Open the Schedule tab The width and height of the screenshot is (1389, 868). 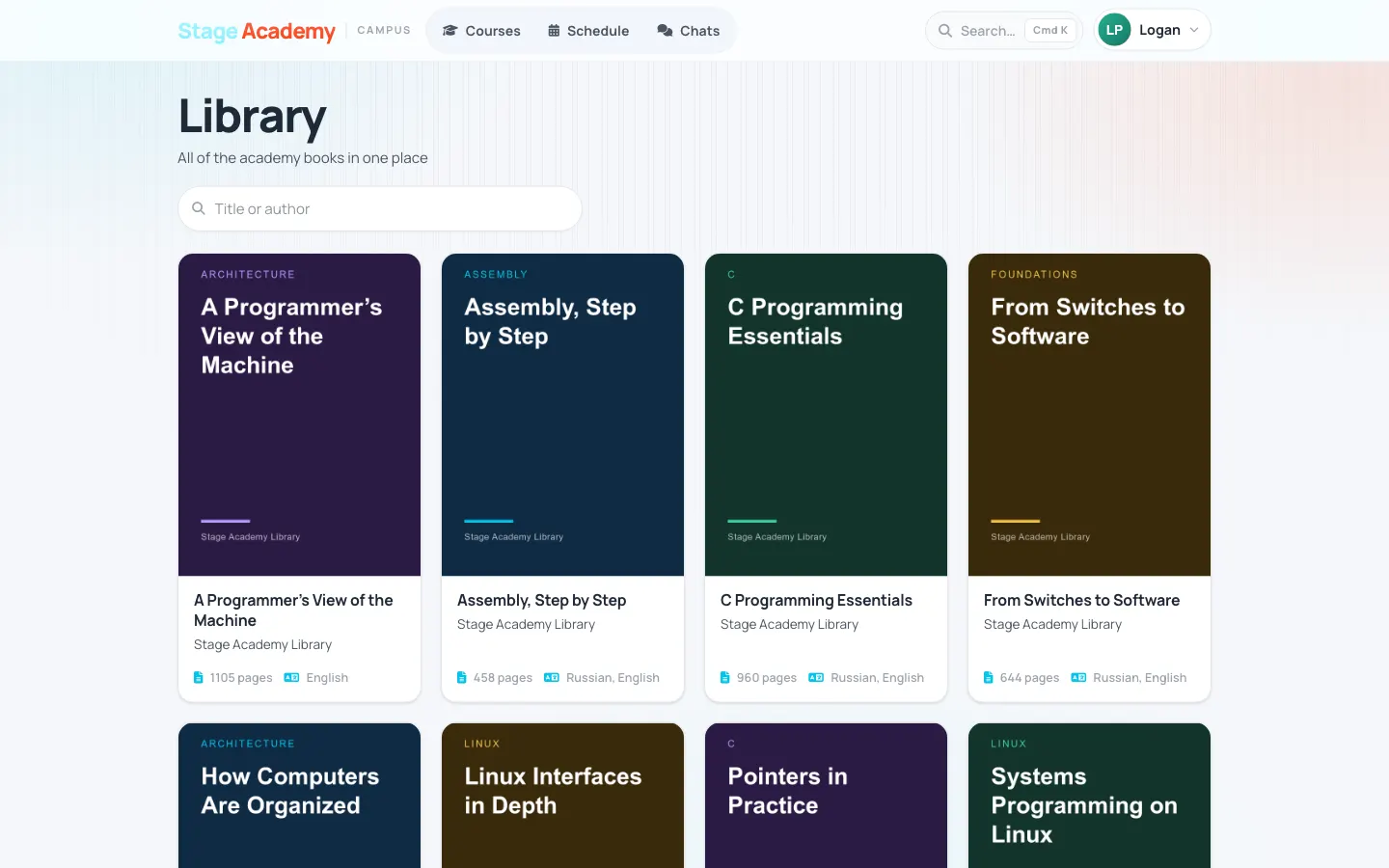[x=588, y=31]
